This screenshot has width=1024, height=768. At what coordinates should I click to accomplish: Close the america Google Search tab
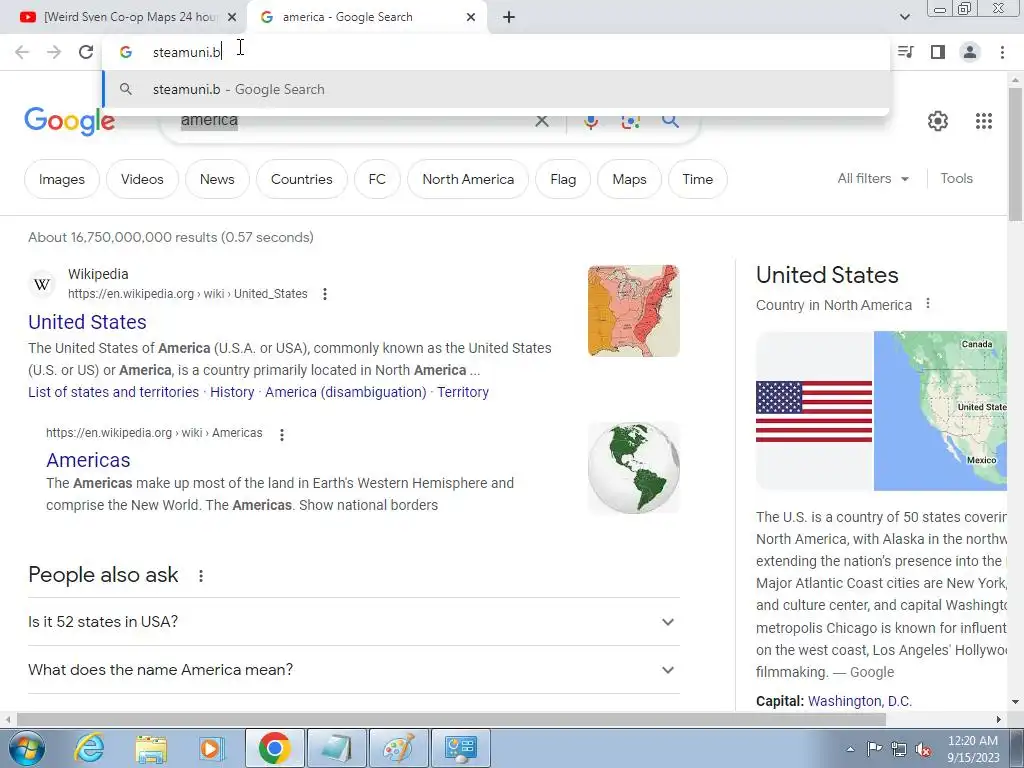471,17
